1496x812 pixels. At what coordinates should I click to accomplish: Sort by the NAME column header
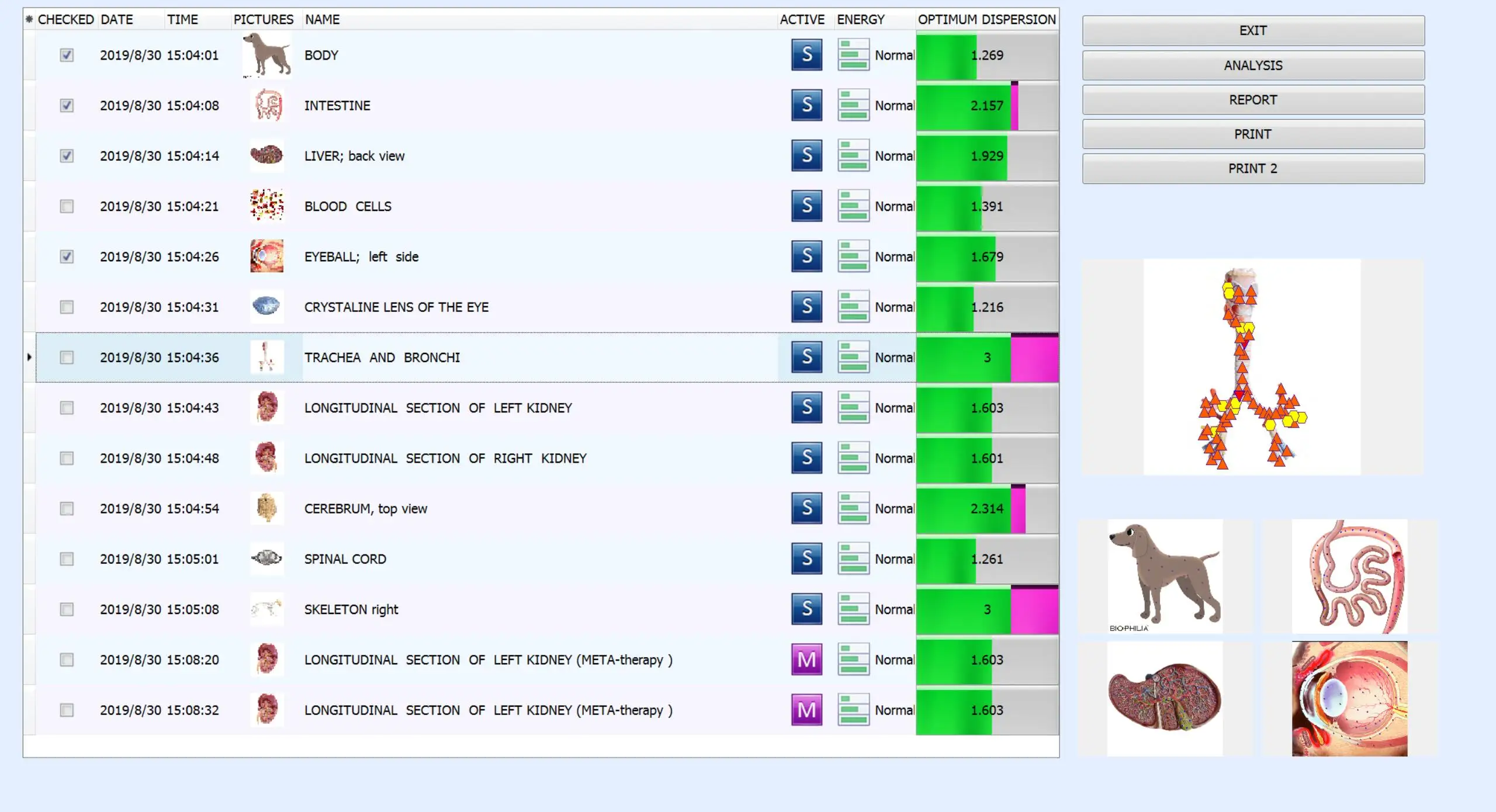[x=323, y=19]
